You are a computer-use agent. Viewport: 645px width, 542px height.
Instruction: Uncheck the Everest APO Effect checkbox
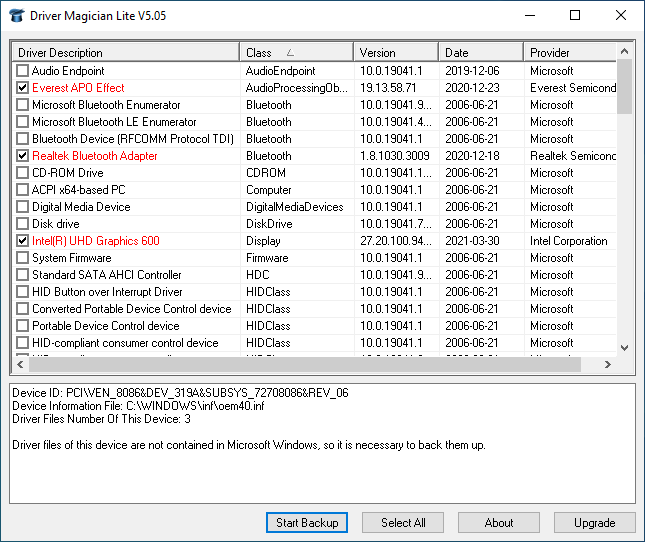pyautogui.click(x=23, y=88)
